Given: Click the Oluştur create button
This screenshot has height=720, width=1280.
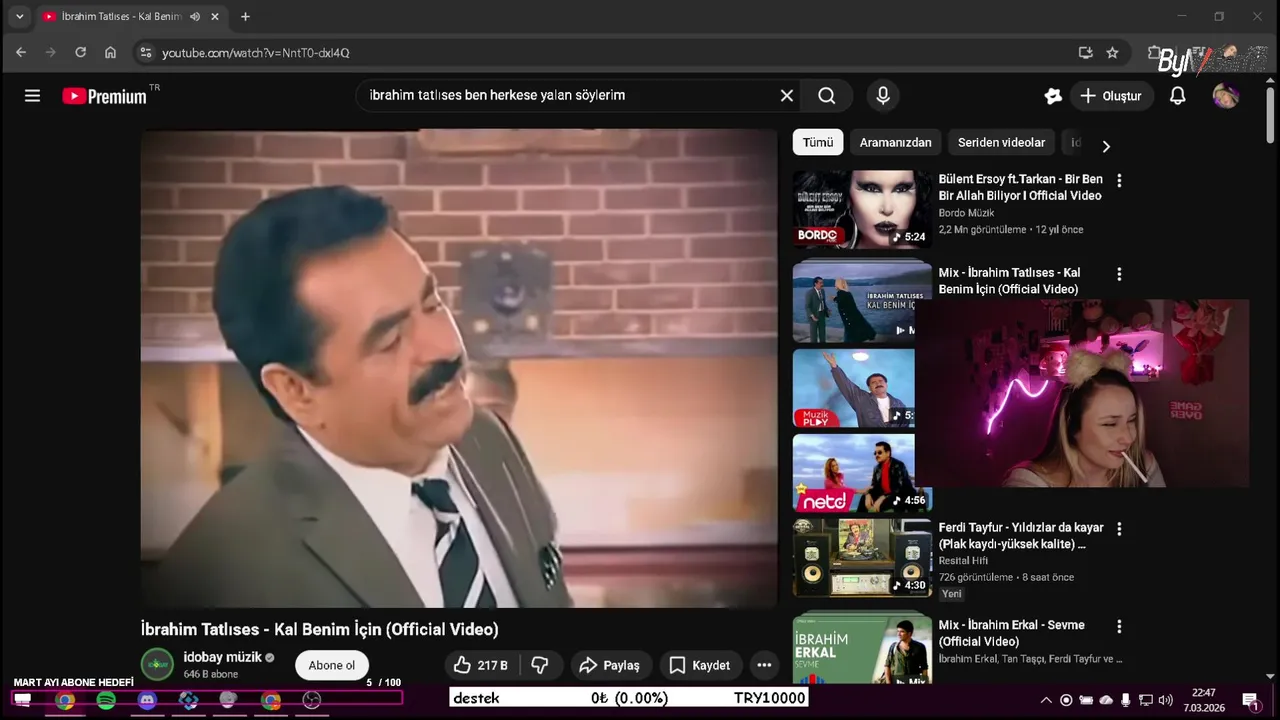Looking at the screenshot, I should 1111,96.
